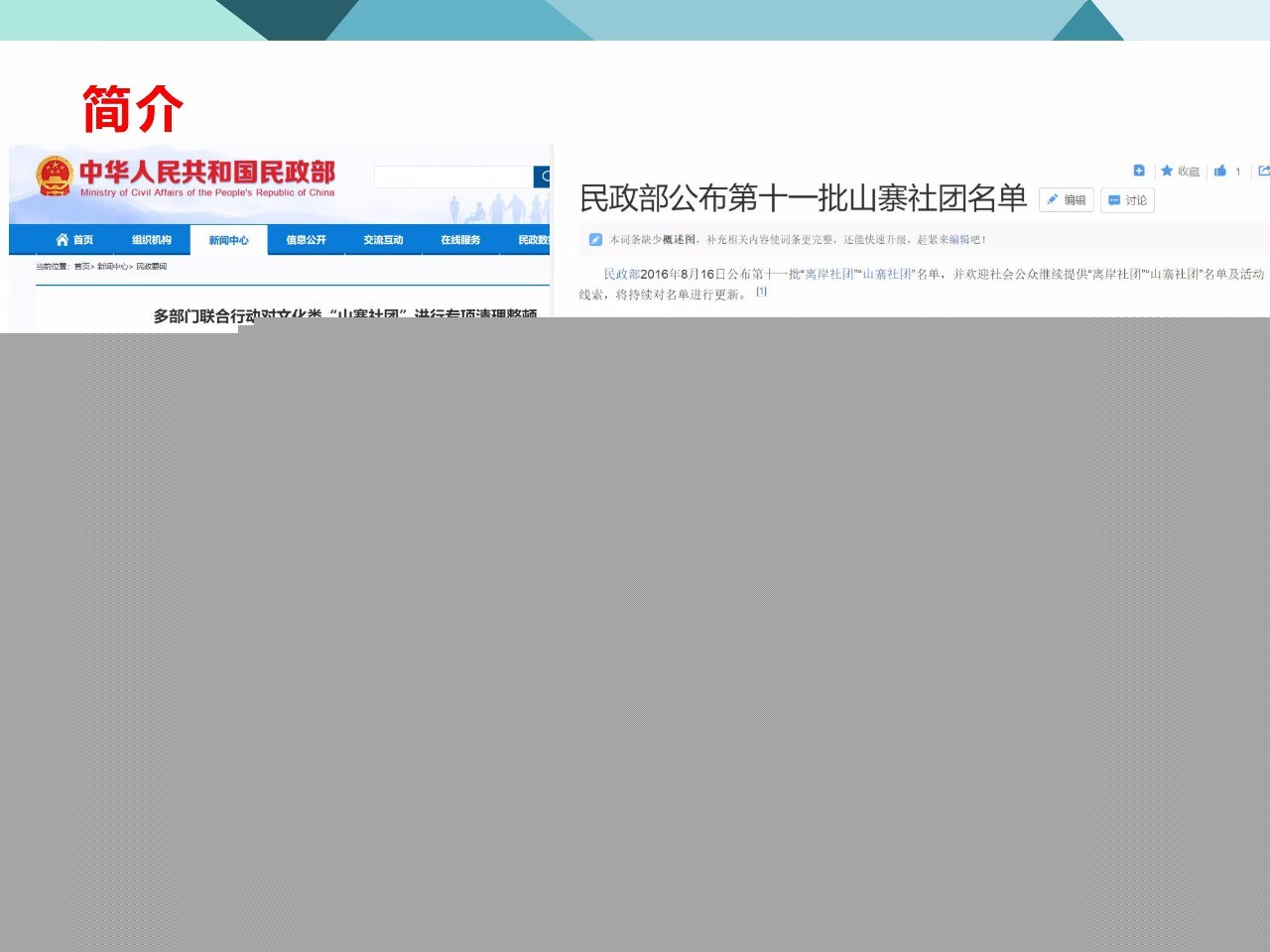This screenshot has width=1270, height=952.
Task: Open the 首页 home tab
Action: (x=74, y=240)
